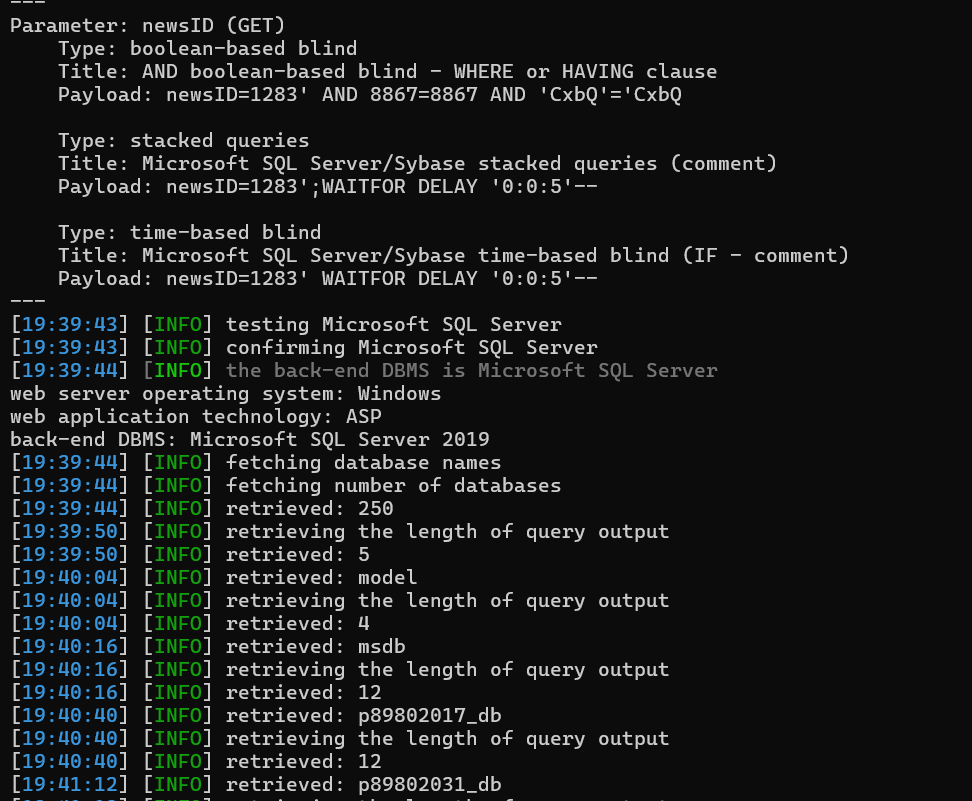
Task: Click 'retrieving the length' entry at 19:40:16
Action: click(448, 669)
